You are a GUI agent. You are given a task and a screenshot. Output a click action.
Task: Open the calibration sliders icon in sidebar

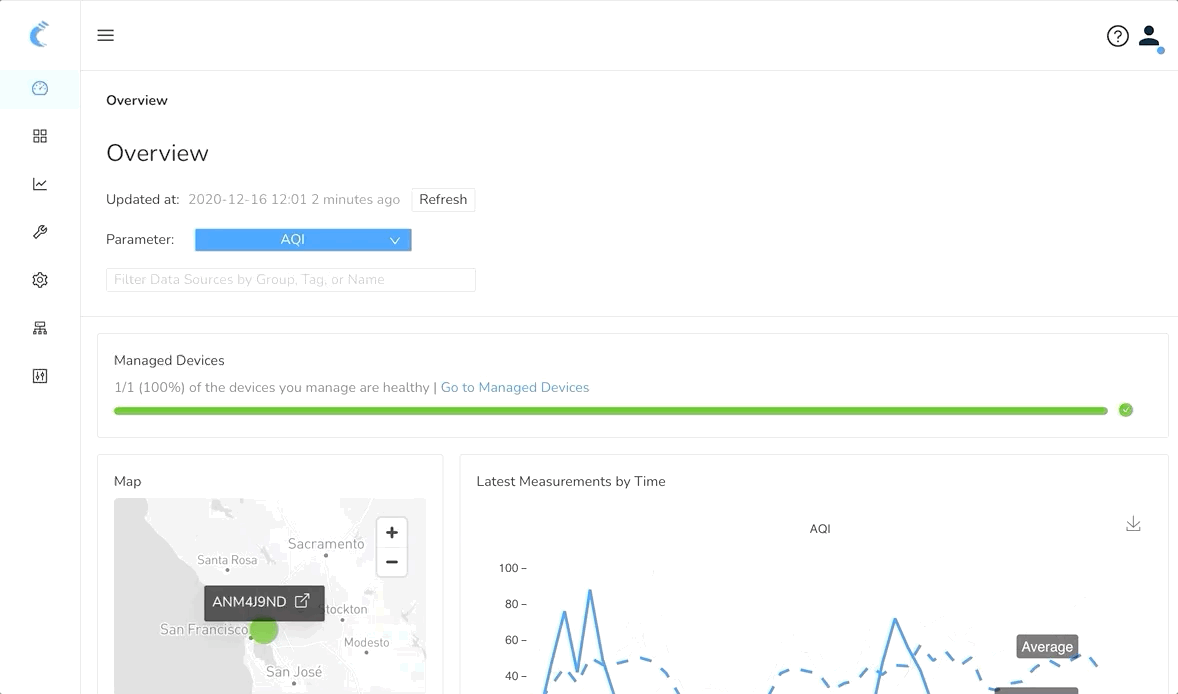pos(39,376)
